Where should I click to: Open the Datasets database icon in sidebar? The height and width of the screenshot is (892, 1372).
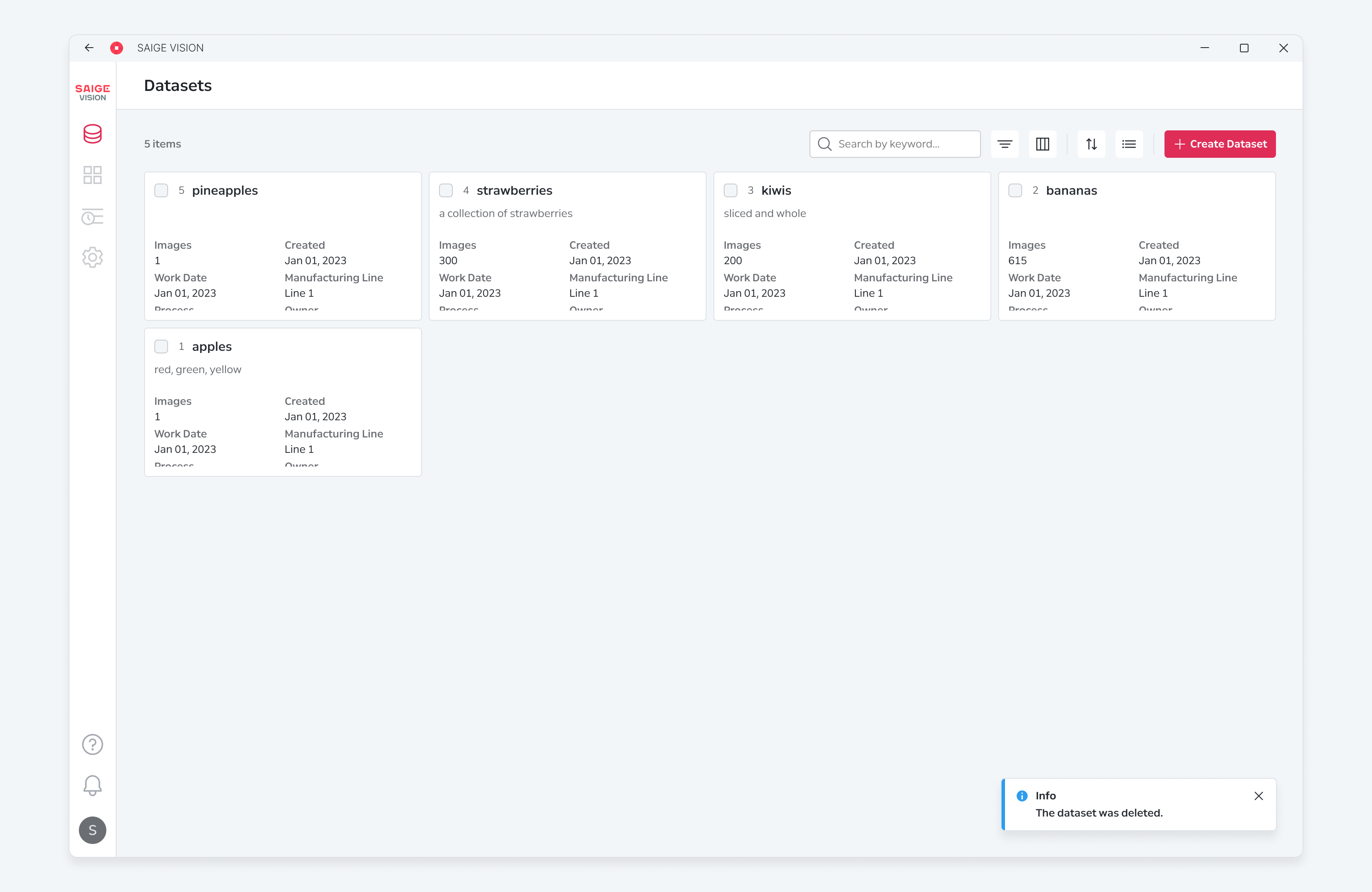click(92, 134)
